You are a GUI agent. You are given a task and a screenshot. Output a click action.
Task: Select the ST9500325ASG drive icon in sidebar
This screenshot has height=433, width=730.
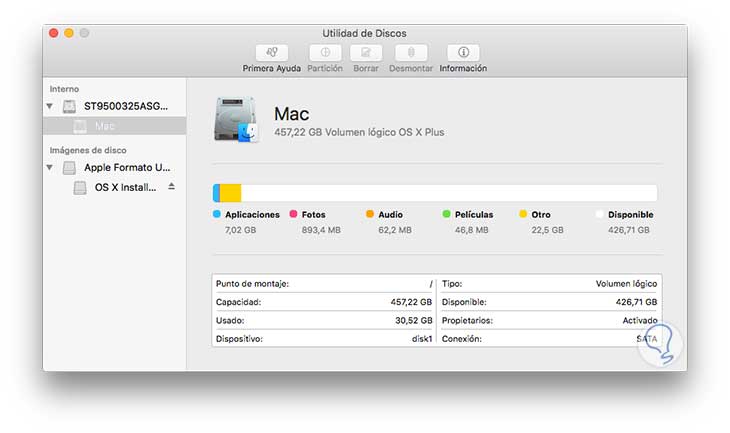click(x=69, y=107)
